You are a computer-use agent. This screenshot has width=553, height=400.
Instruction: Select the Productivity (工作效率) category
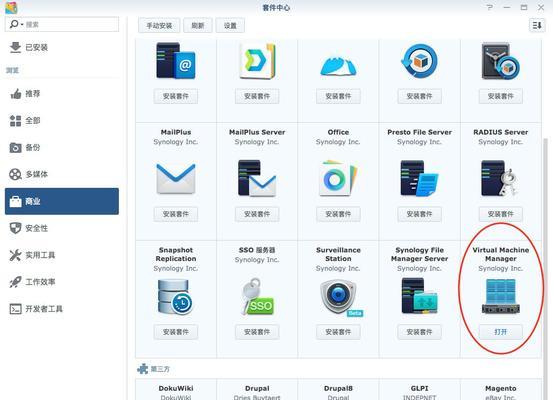pyautogui.click(x=62, y=282)
